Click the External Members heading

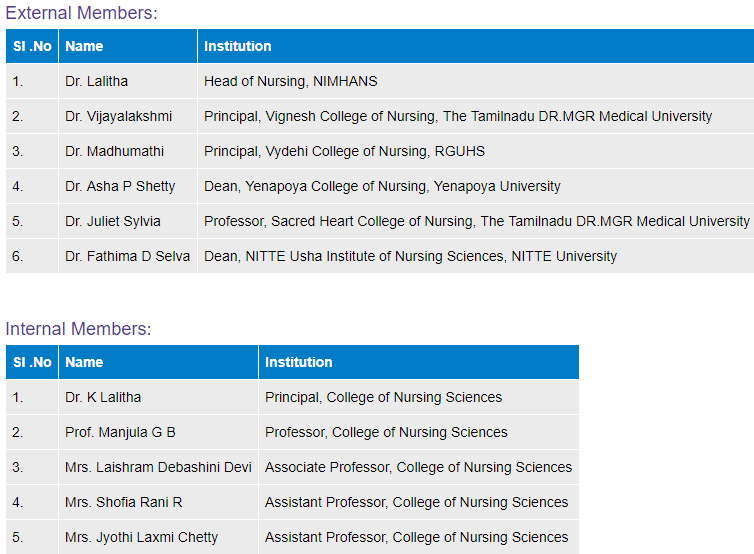tap(82, 14)
